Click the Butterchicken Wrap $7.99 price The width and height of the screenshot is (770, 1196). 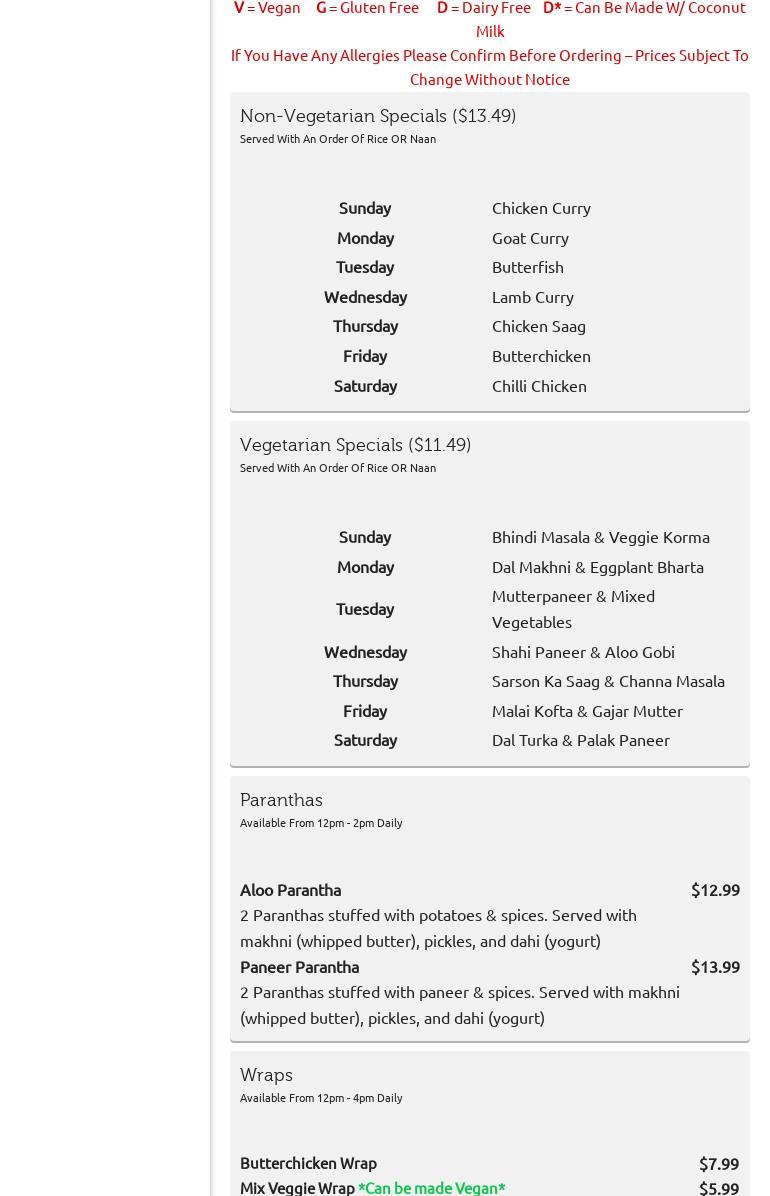tap(718, 1164)
